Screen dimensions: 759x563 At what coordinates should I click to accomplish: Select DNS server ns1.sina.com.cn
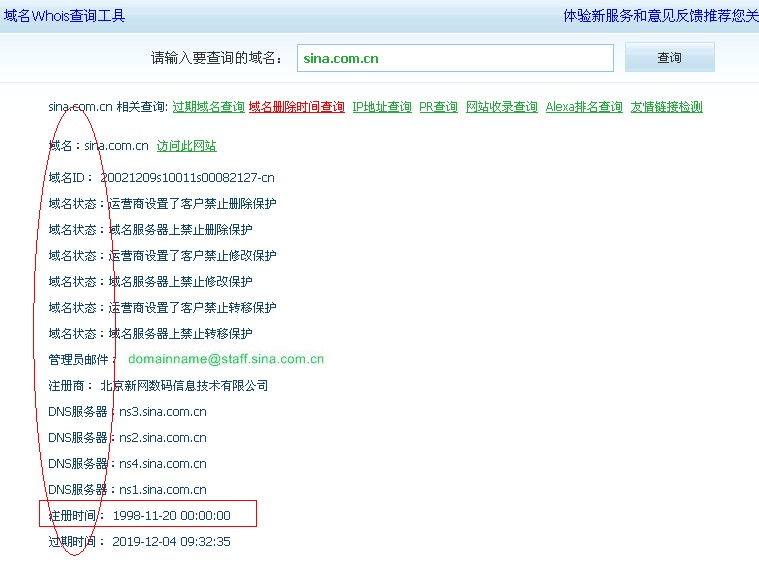[163, 490]
